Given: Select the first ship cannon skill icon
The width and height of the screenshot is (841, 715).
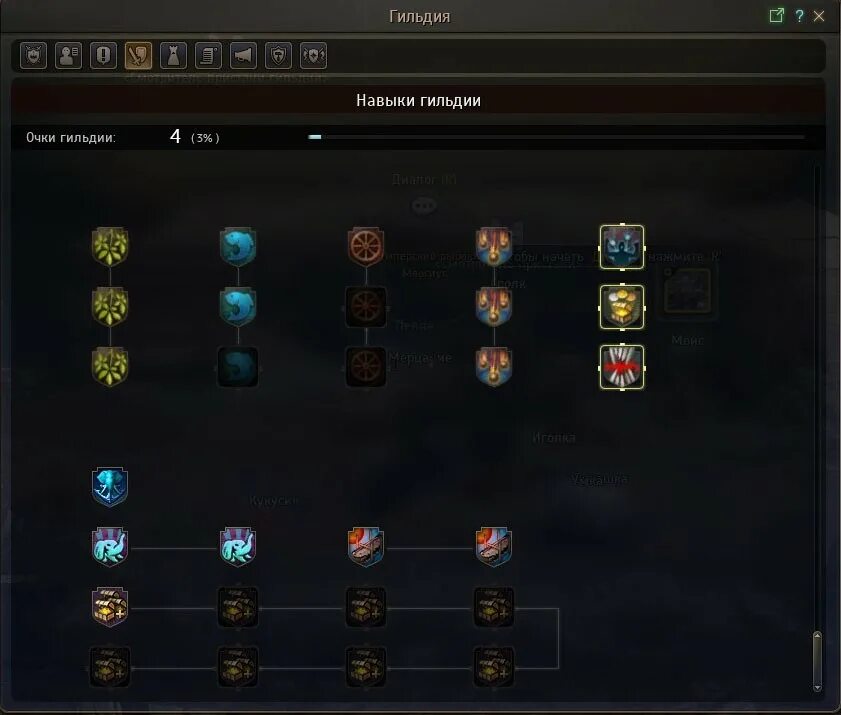Looking at the screenshot, I should pyautogui.click(x=366, y=547).
